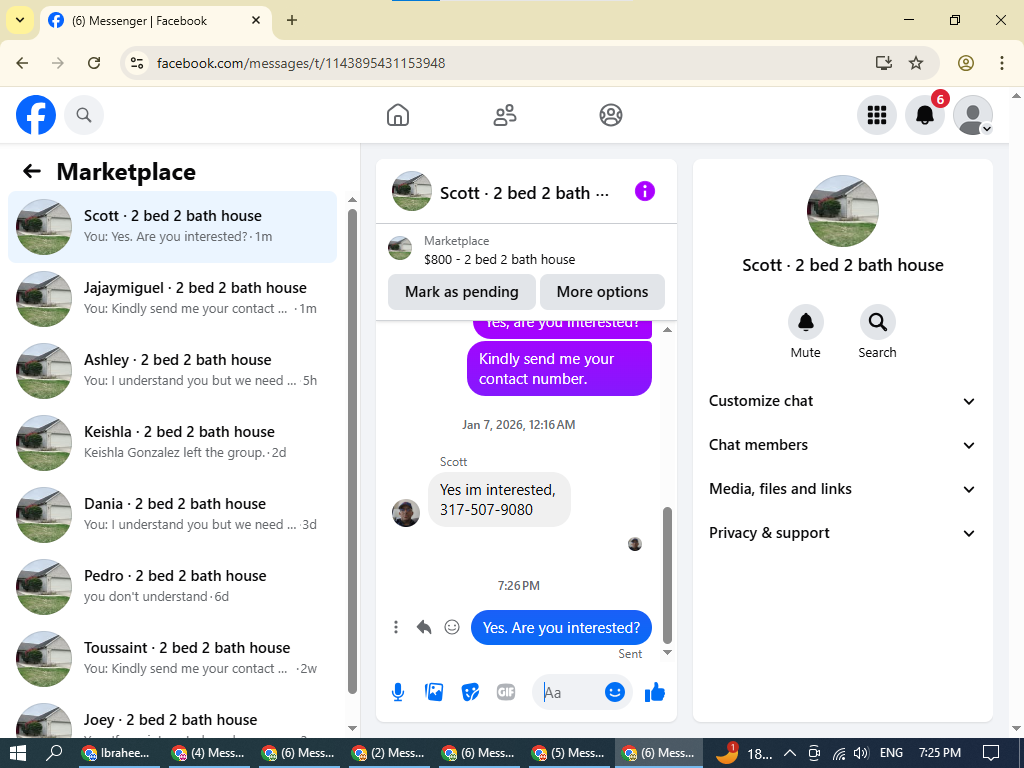1024x768 pixels.
Task: Select the (6) Messenger | Facebook browser tab
Action: (x=155, y=21)
